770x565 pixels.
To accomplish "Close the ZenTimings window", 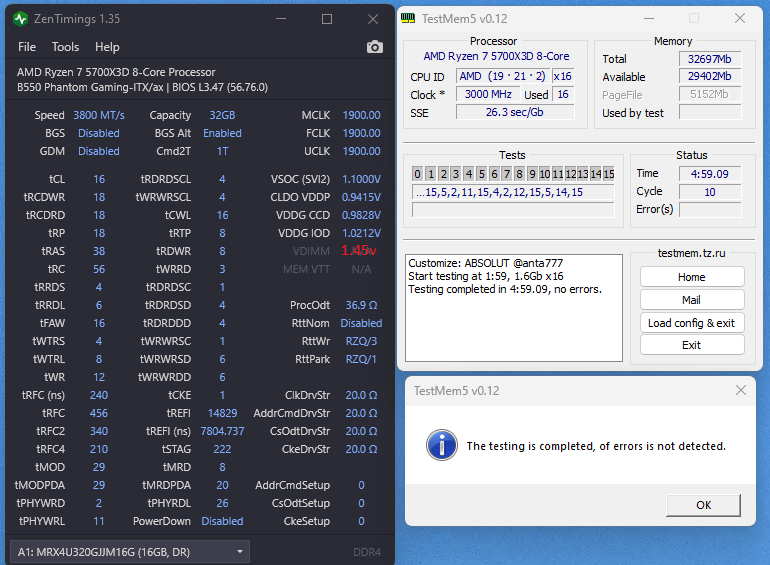I will 372,19.
